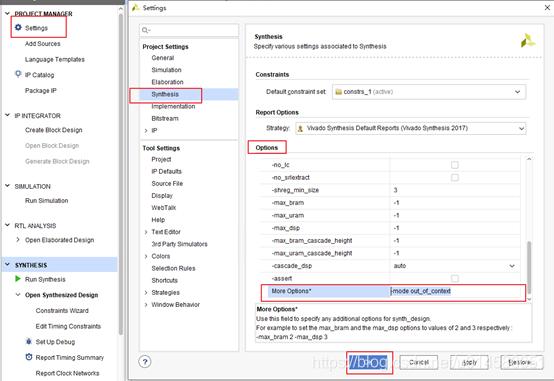This screenshot has height=381, width=554.
Task: Select Selection Rules setting
Action: pyautogui.click(x=173, y=268)
